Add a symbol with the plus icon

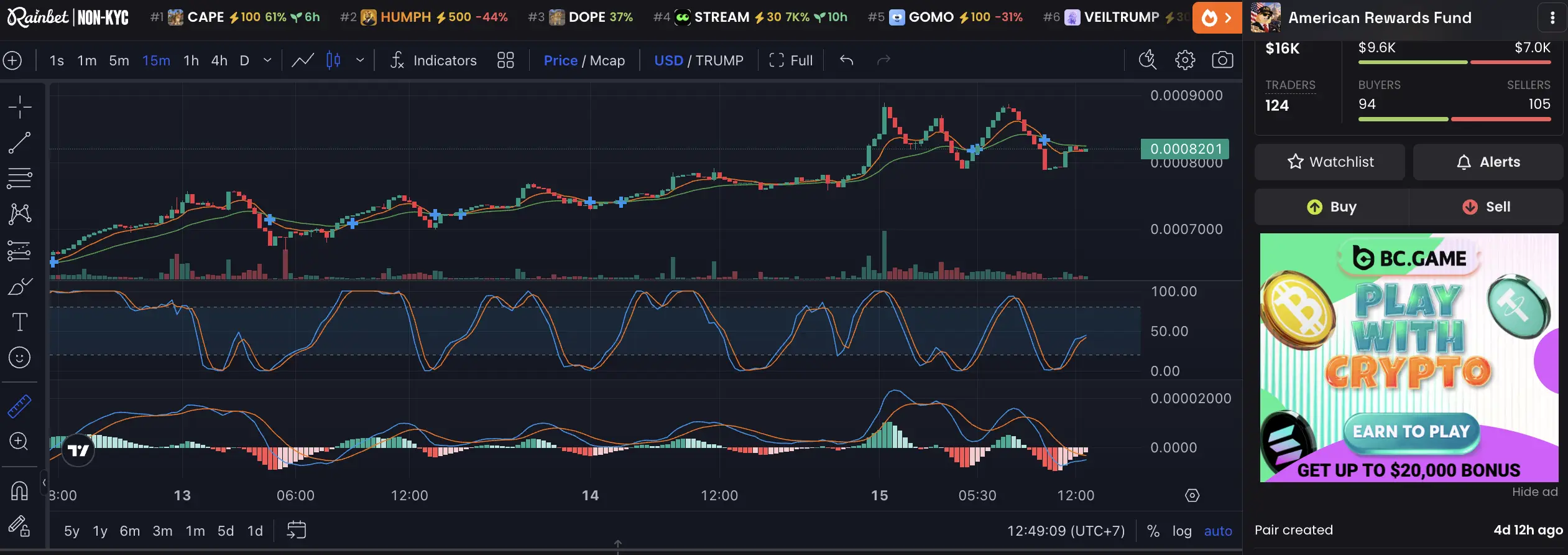pos(12,60)
